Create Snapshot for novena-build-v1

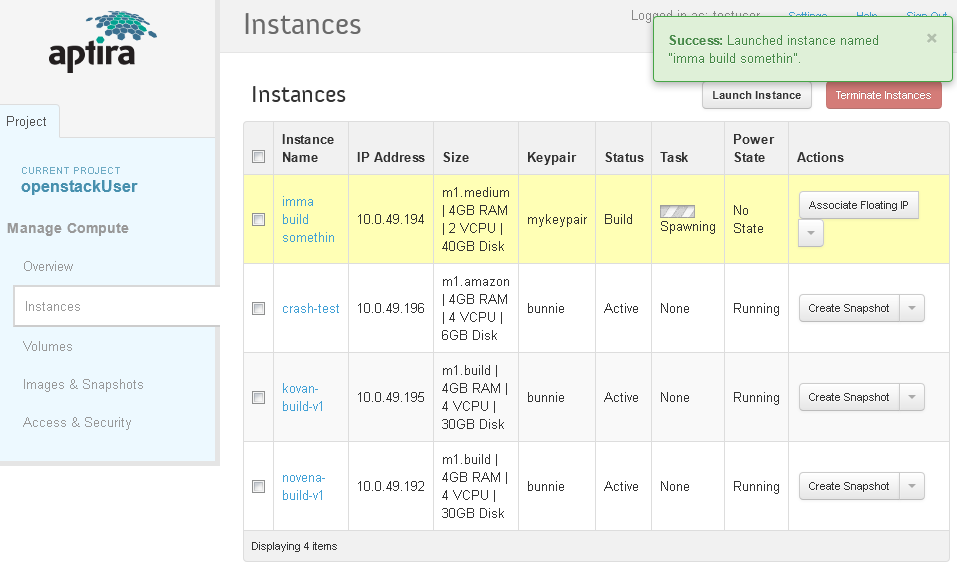pos(849,486)
